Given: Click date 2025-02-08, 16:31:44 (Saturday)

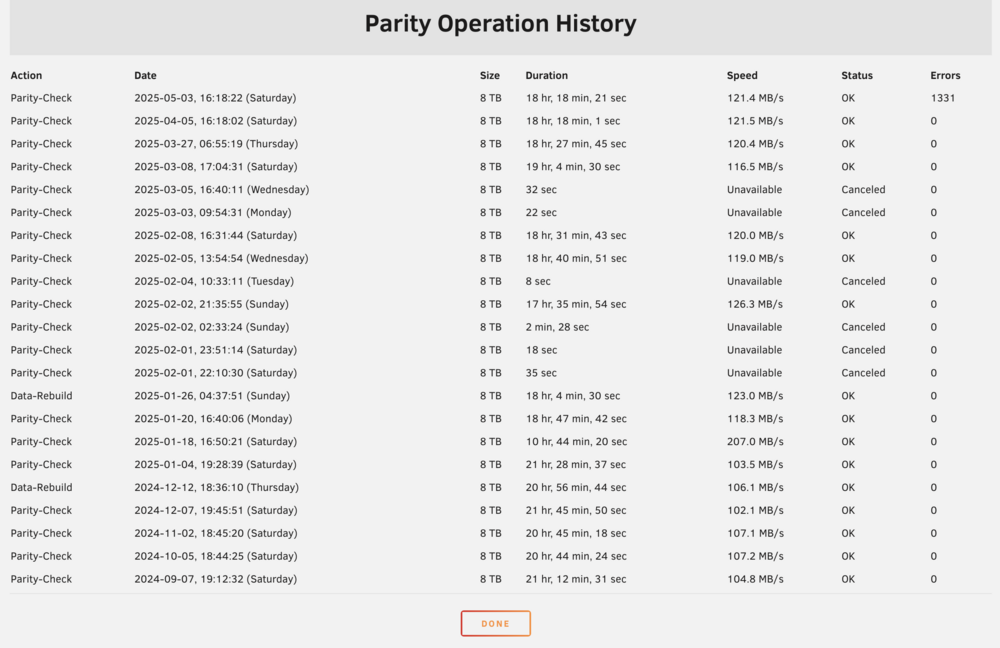Looking at the screenshot, I should 216,236.
